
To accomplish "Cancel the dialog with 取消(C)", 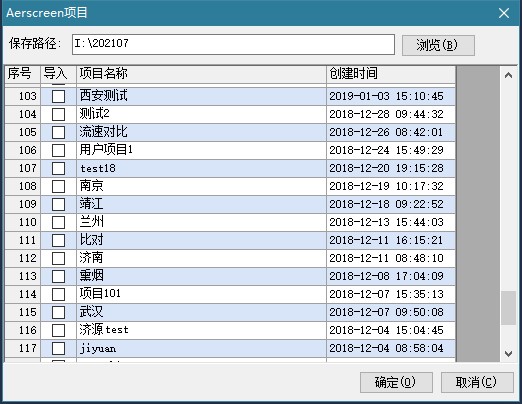I will 477,382.
